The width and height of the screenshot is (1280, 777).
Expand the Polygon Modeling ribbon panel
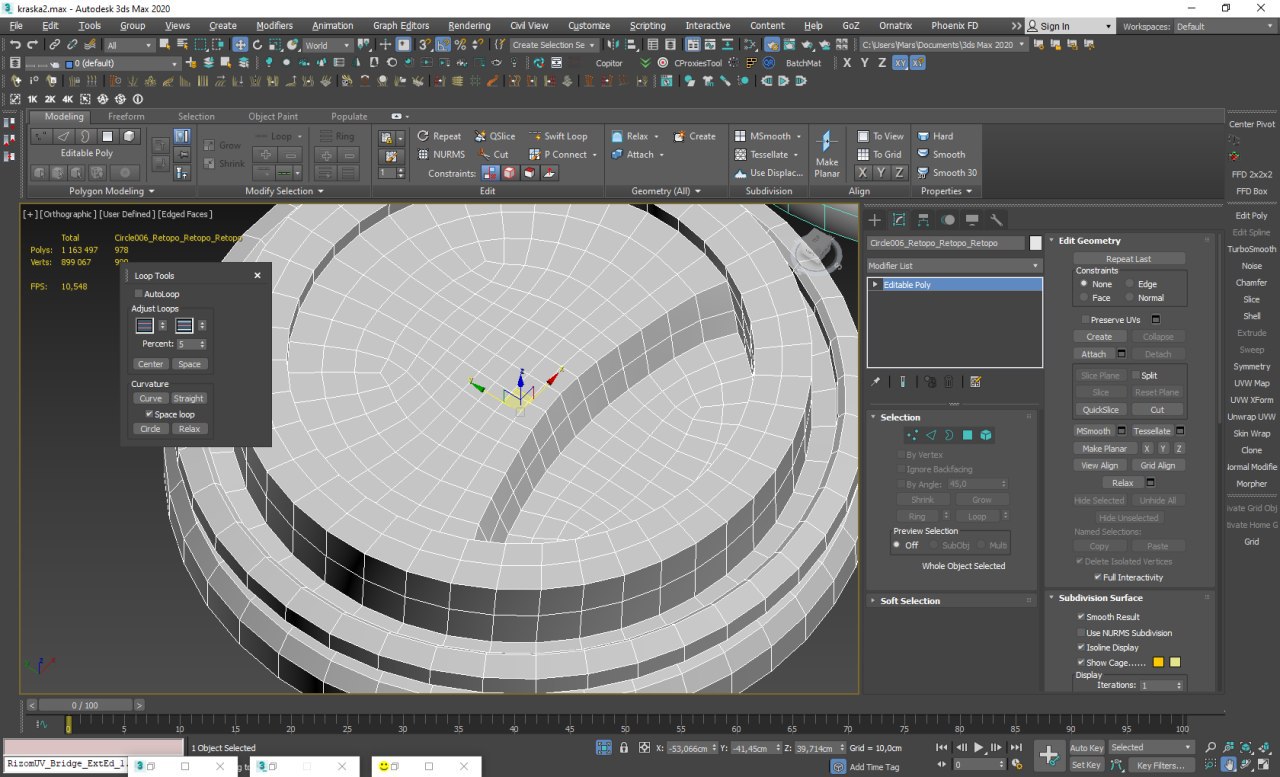click(x=111, y=191)
